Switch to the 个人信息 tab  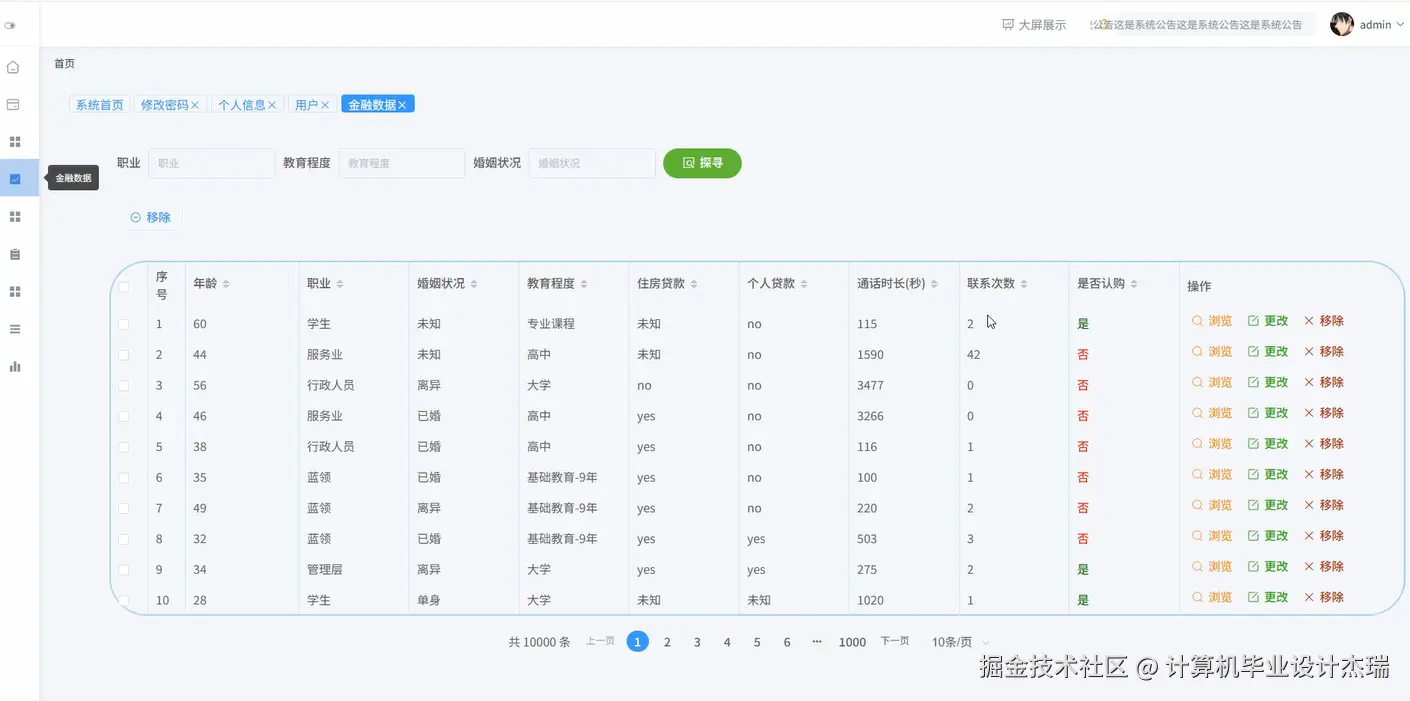(241, 104)
